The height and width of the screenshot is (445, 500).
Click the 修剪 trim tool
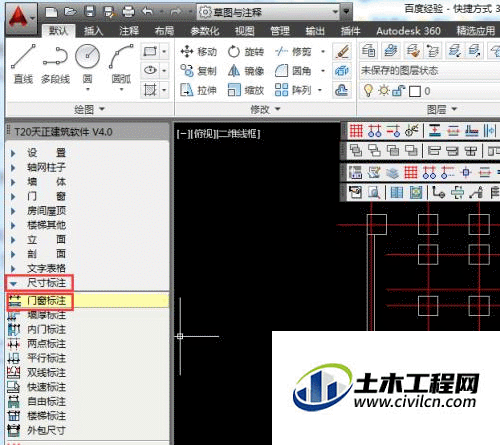(x=293, y=52)
